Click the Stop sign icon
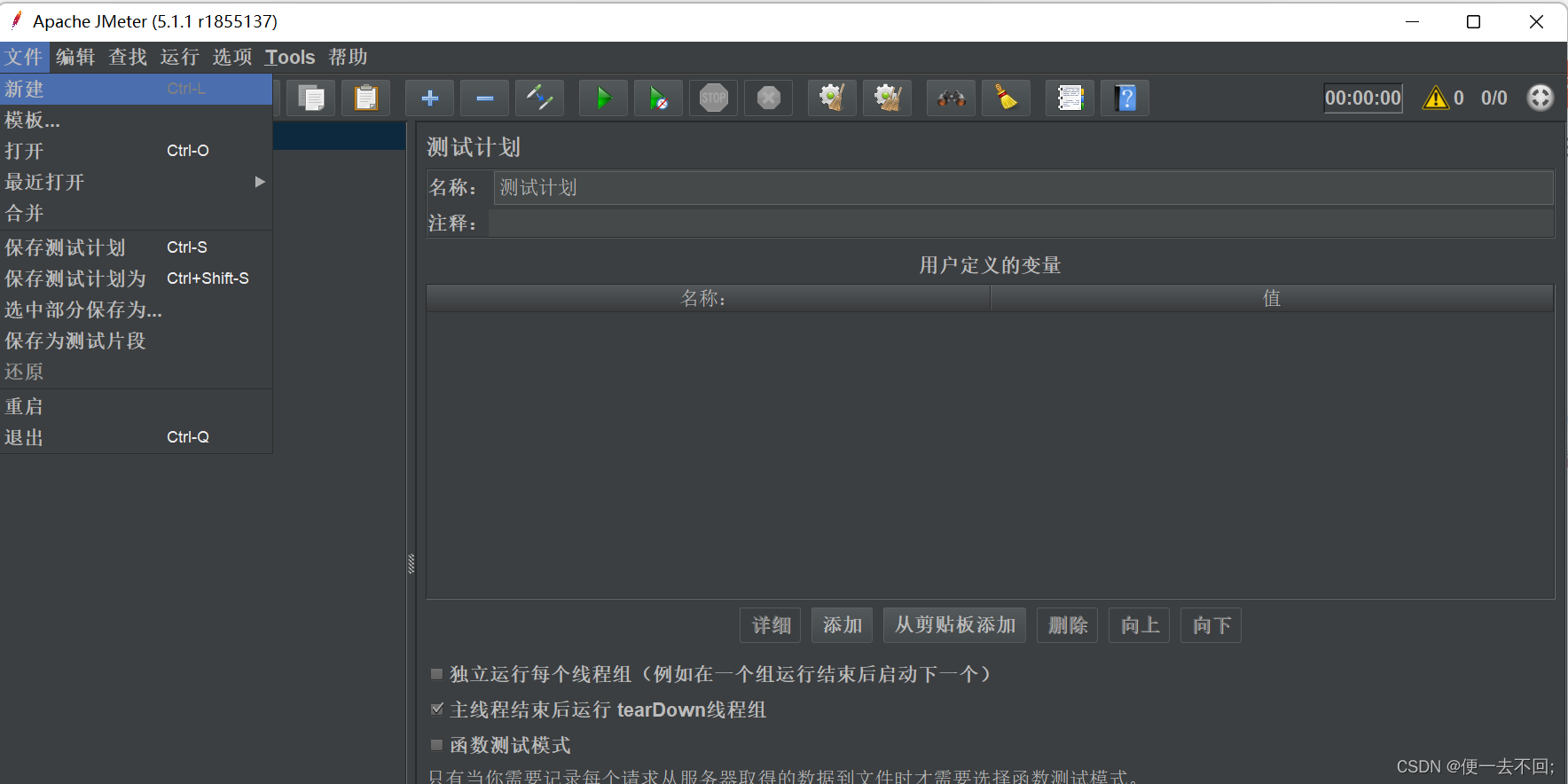Screen dimensions: 1568x784 point(714,98)
